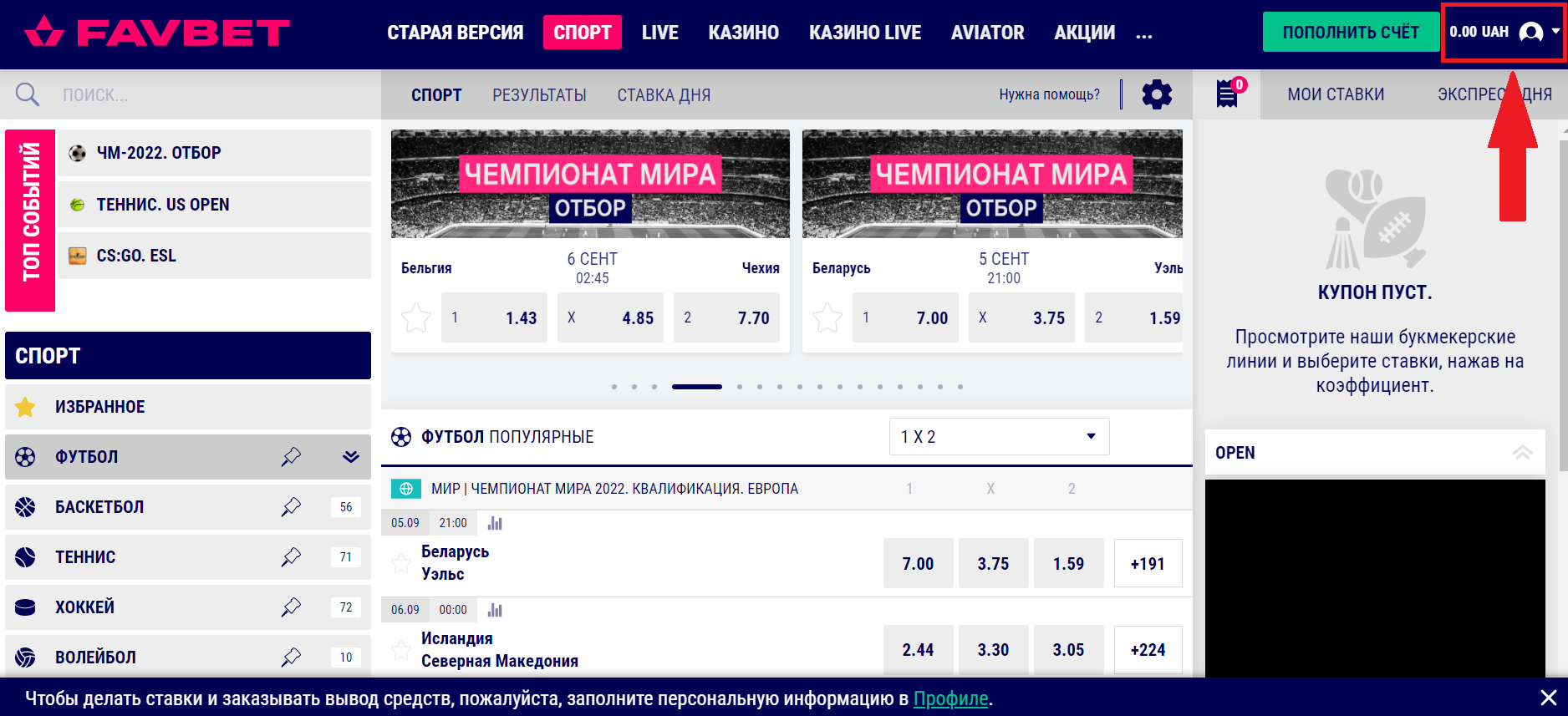Screen dimensions: 1568x716
Task: Open +224 more markets
Action: point(1148,650)
